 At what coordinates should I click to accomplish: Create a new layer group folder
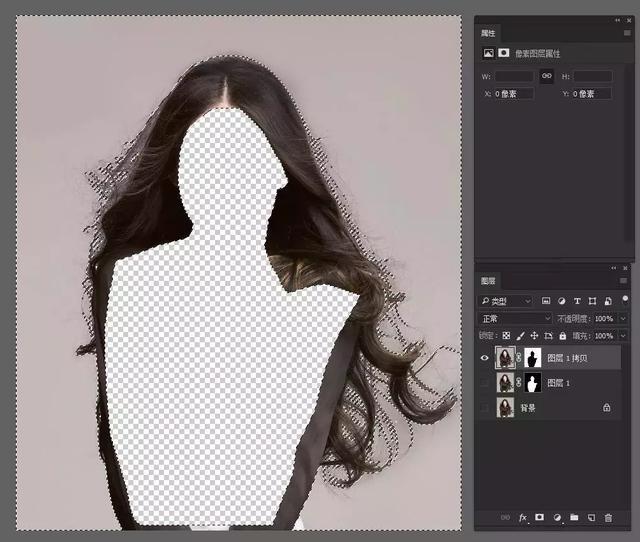573,517
